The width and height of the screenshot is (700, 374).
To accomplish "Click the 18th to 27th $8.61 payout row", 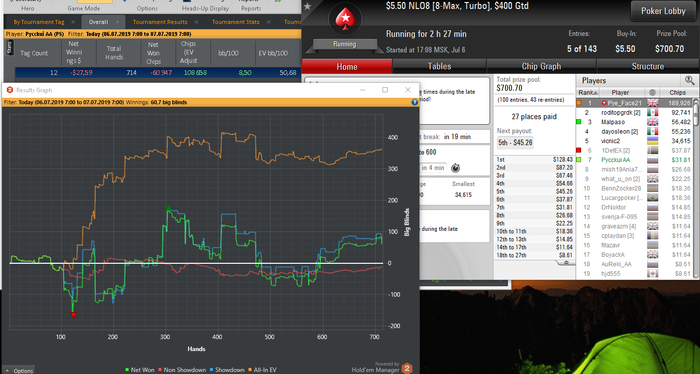I will click(534, 255).
